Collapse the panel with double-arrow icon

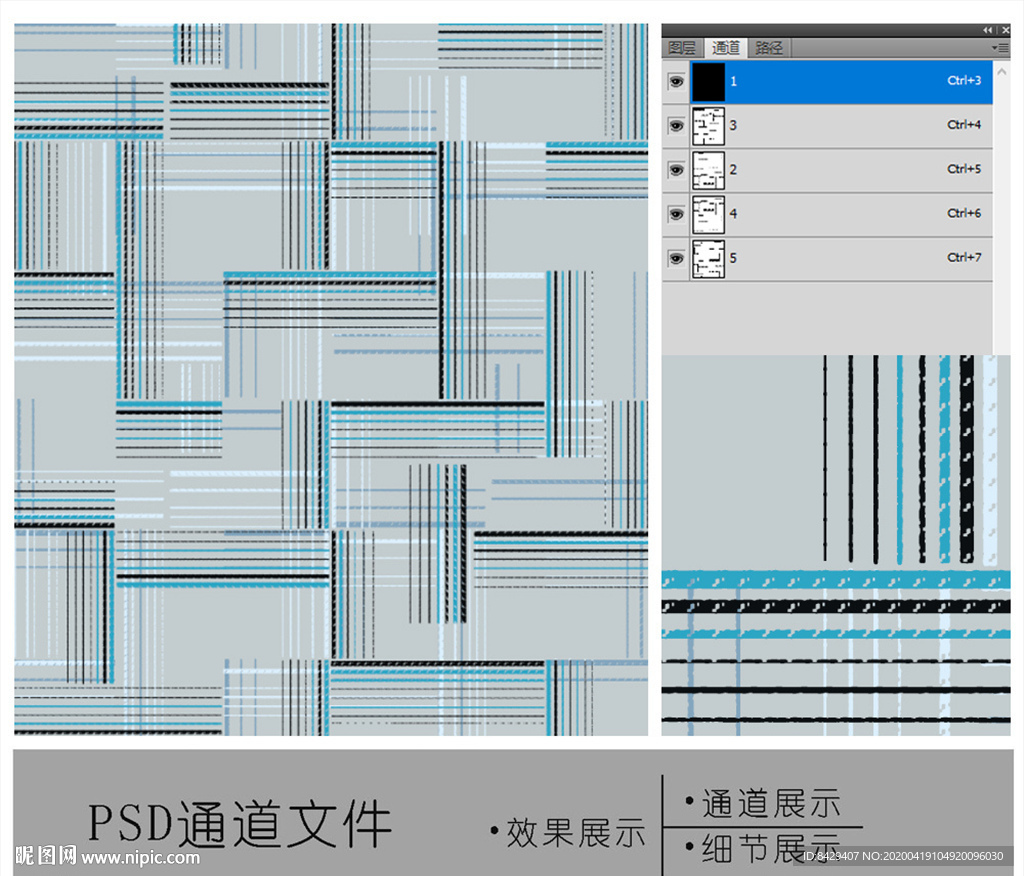(x=987, y=30)
